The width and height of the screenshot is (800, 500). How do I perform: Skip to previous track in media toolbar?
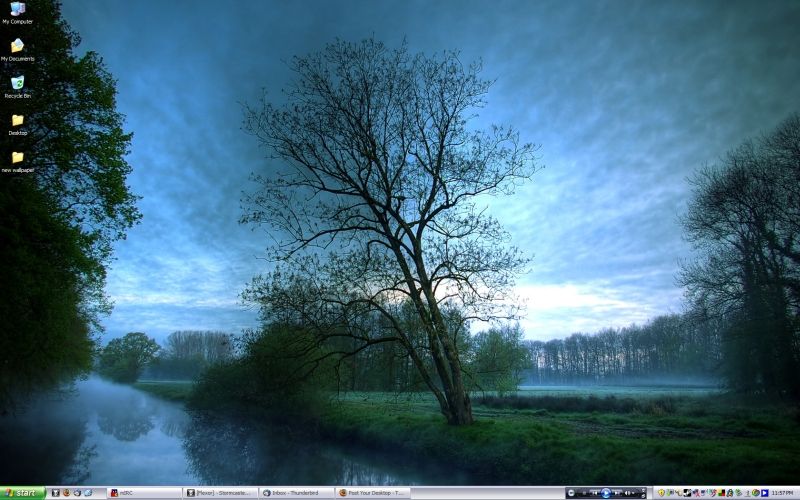595,493
